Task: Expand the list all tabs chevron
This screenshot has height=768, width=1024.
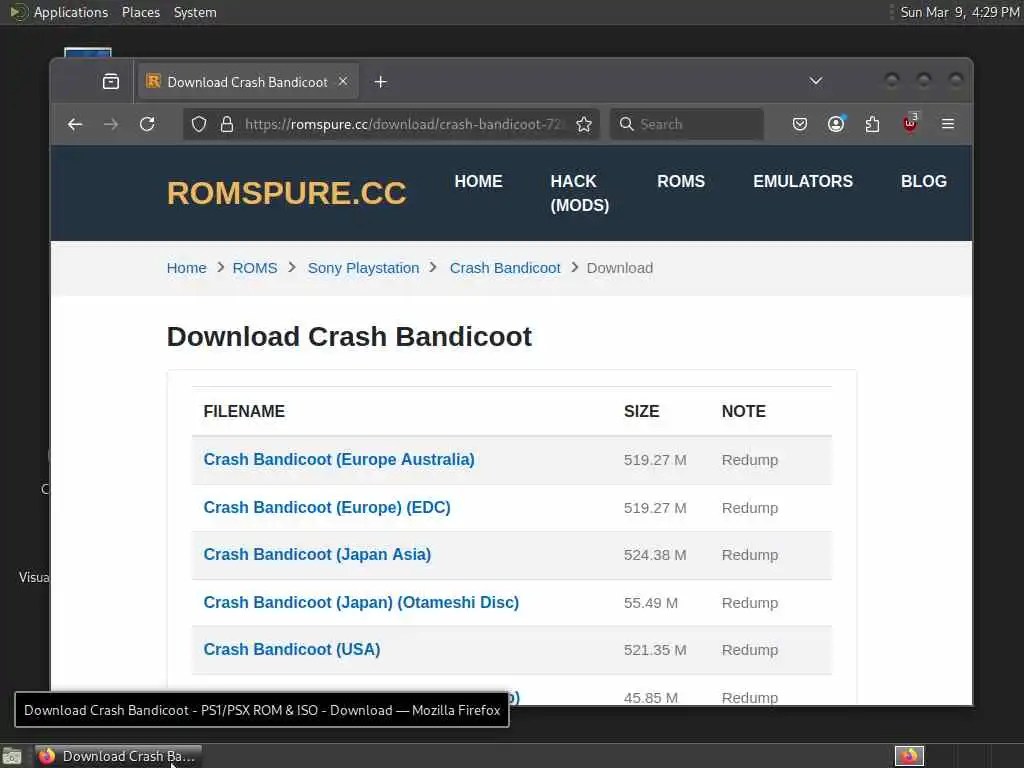Action: [x=816, y=81]
